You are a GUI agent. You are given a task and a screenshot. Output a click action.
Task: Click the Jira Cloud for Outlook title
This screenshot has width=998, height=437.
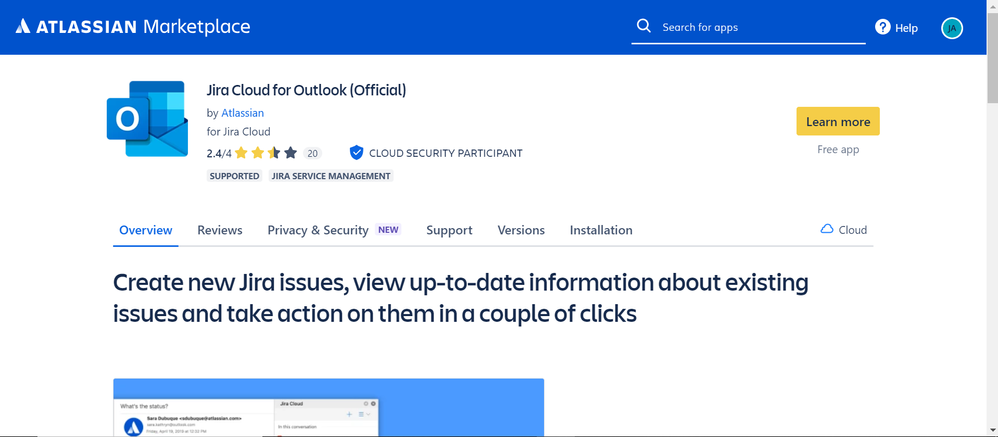[x=306, y=90]
